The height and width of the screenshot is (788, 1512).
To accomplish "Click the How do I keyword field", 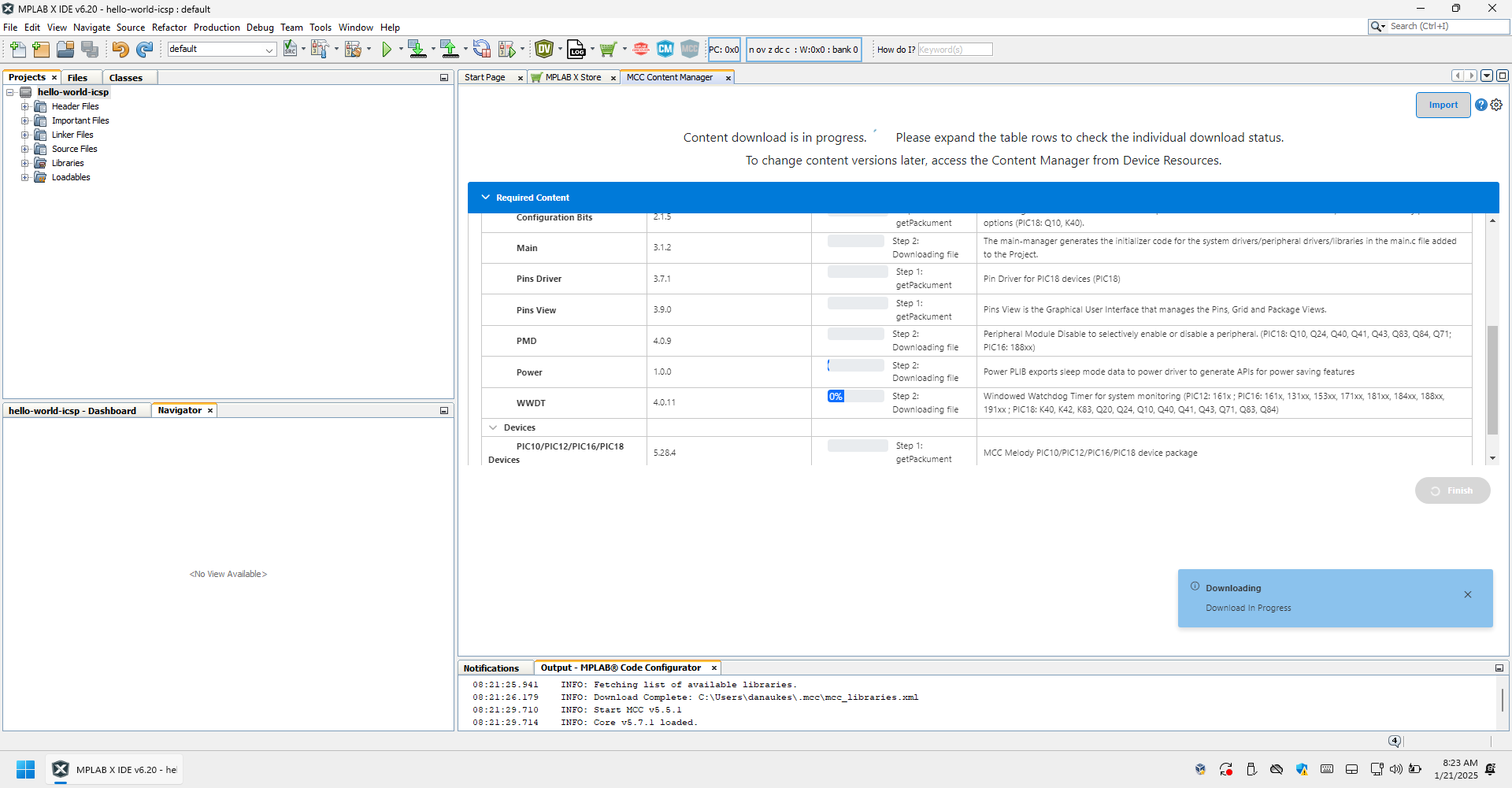I will 954,50.
